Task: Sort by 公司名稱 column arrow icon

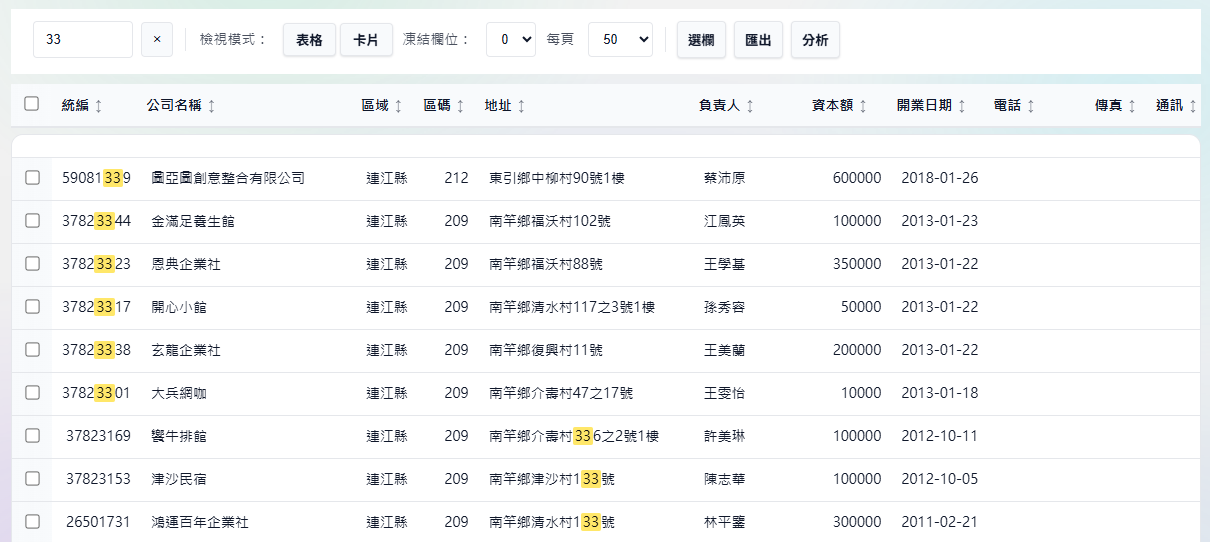Action: [211, 106]
